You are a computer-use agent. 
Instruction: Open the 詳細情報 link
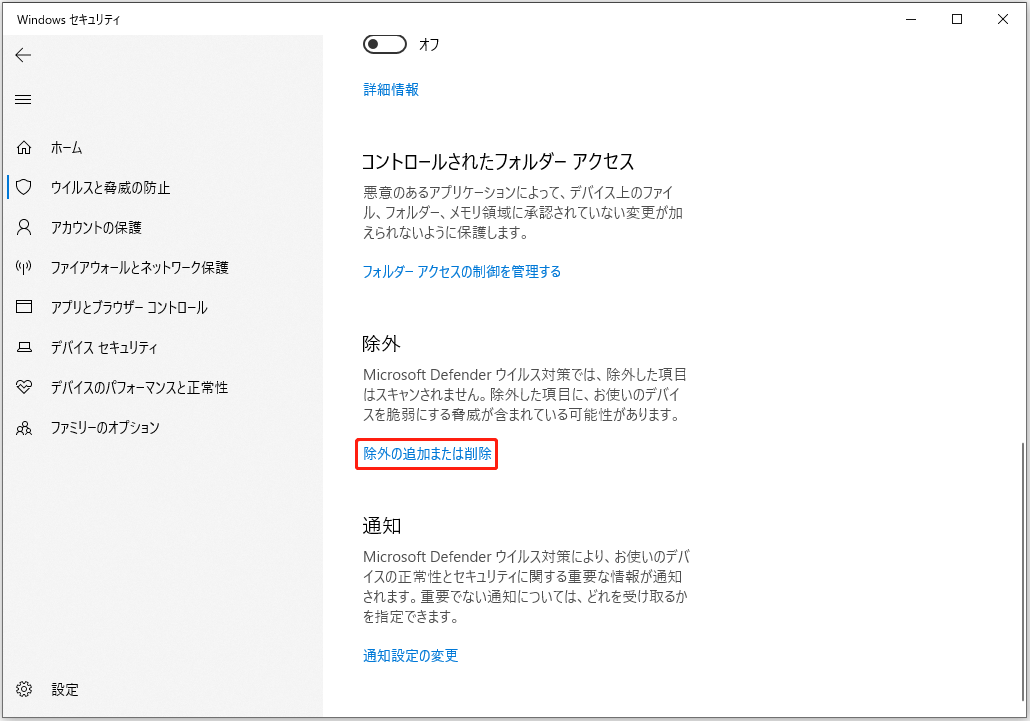click(x=390, y=90)
